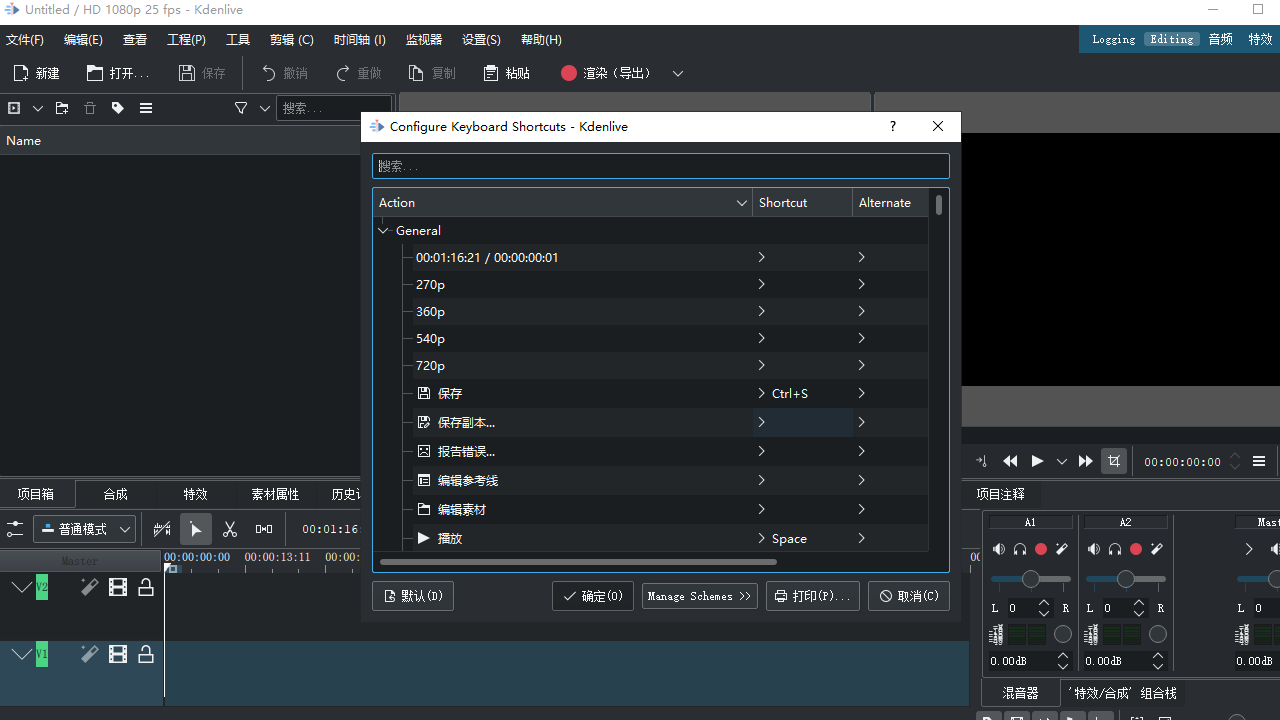Open the 普通模式 edit mode dropdown
The width and height of the screenshot is (1280, 720).
85,529
